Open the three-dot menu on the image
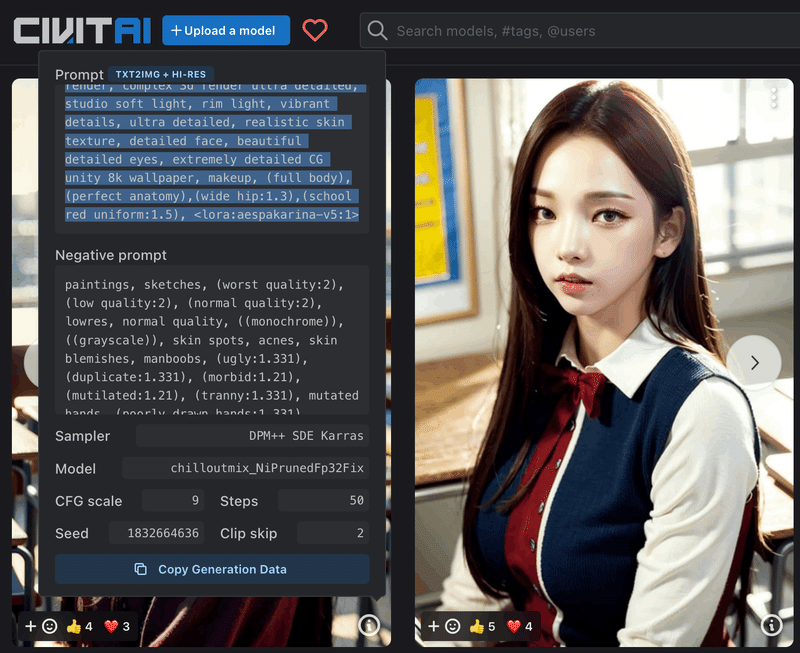Screen dimensions: 800x653 [775, 97]
